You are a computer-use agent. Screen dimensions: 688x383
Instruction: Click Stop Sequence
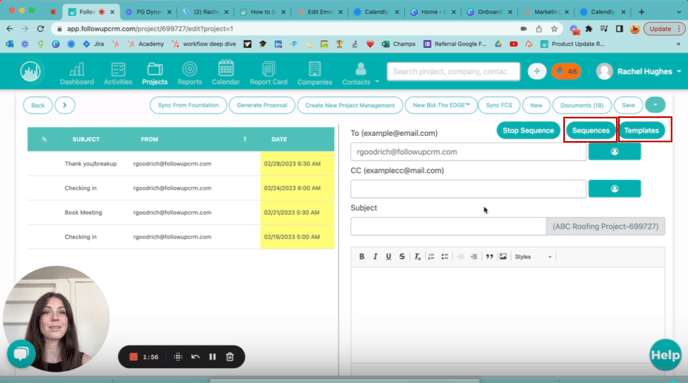(528, 130)
